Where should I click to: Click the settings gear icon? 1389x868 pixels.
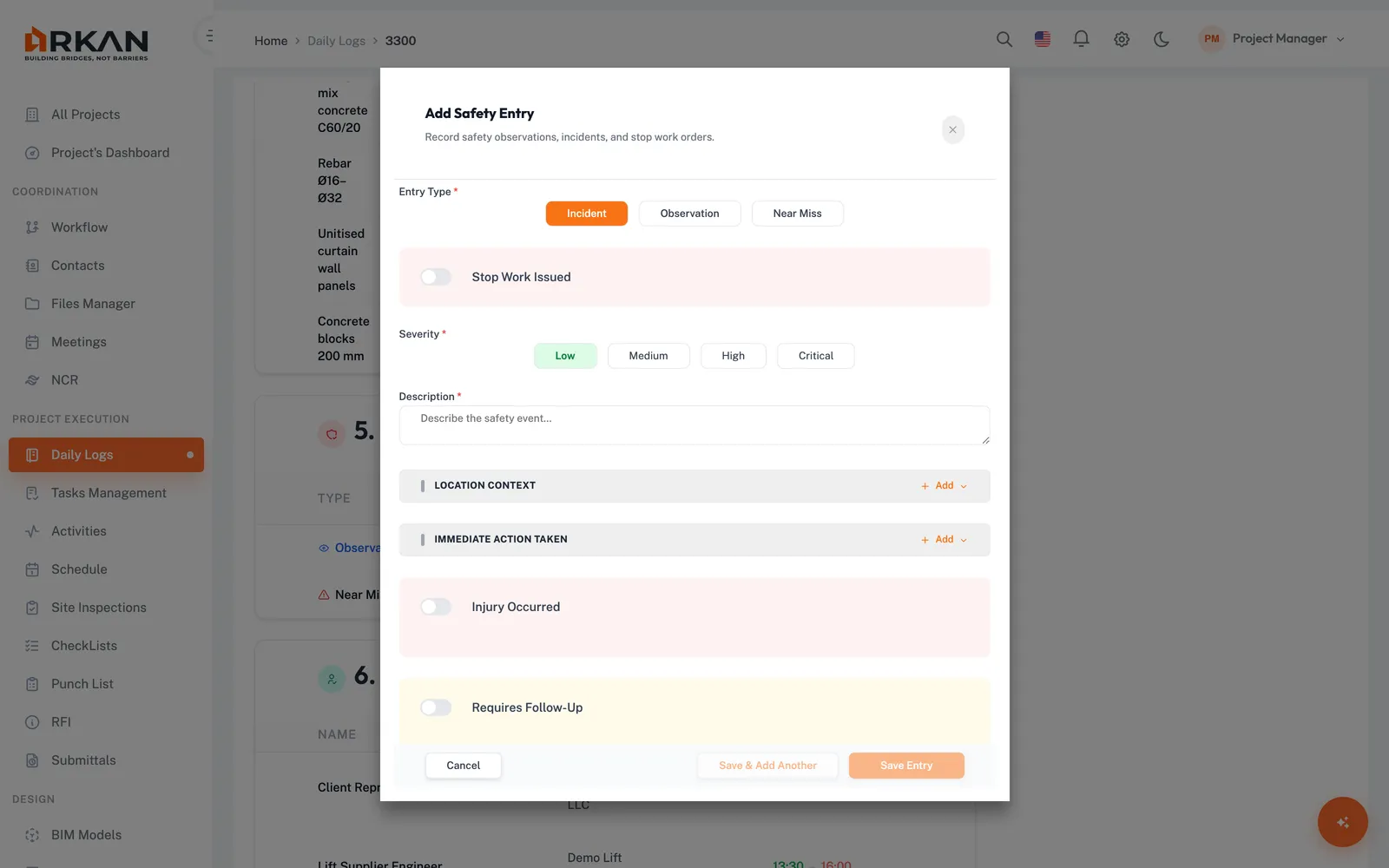coord(1122,39)
